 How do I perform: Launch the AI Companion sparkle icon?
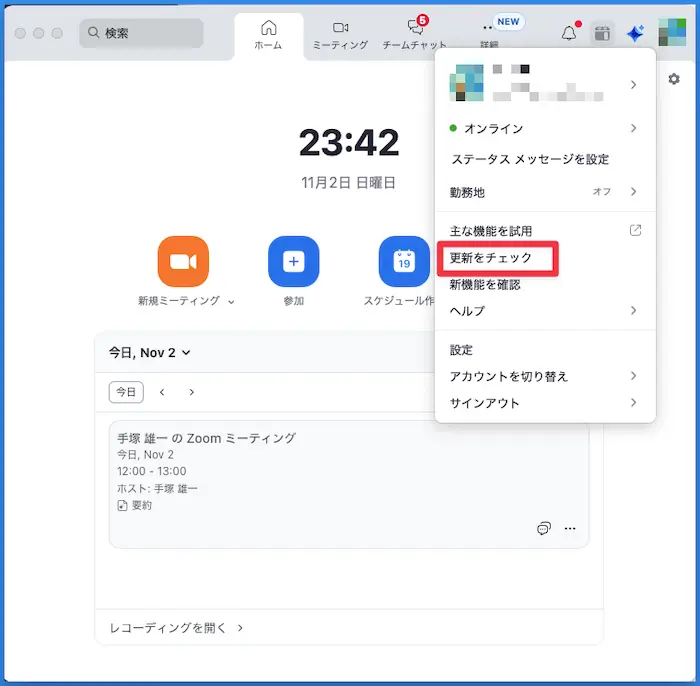click(635, 33)
